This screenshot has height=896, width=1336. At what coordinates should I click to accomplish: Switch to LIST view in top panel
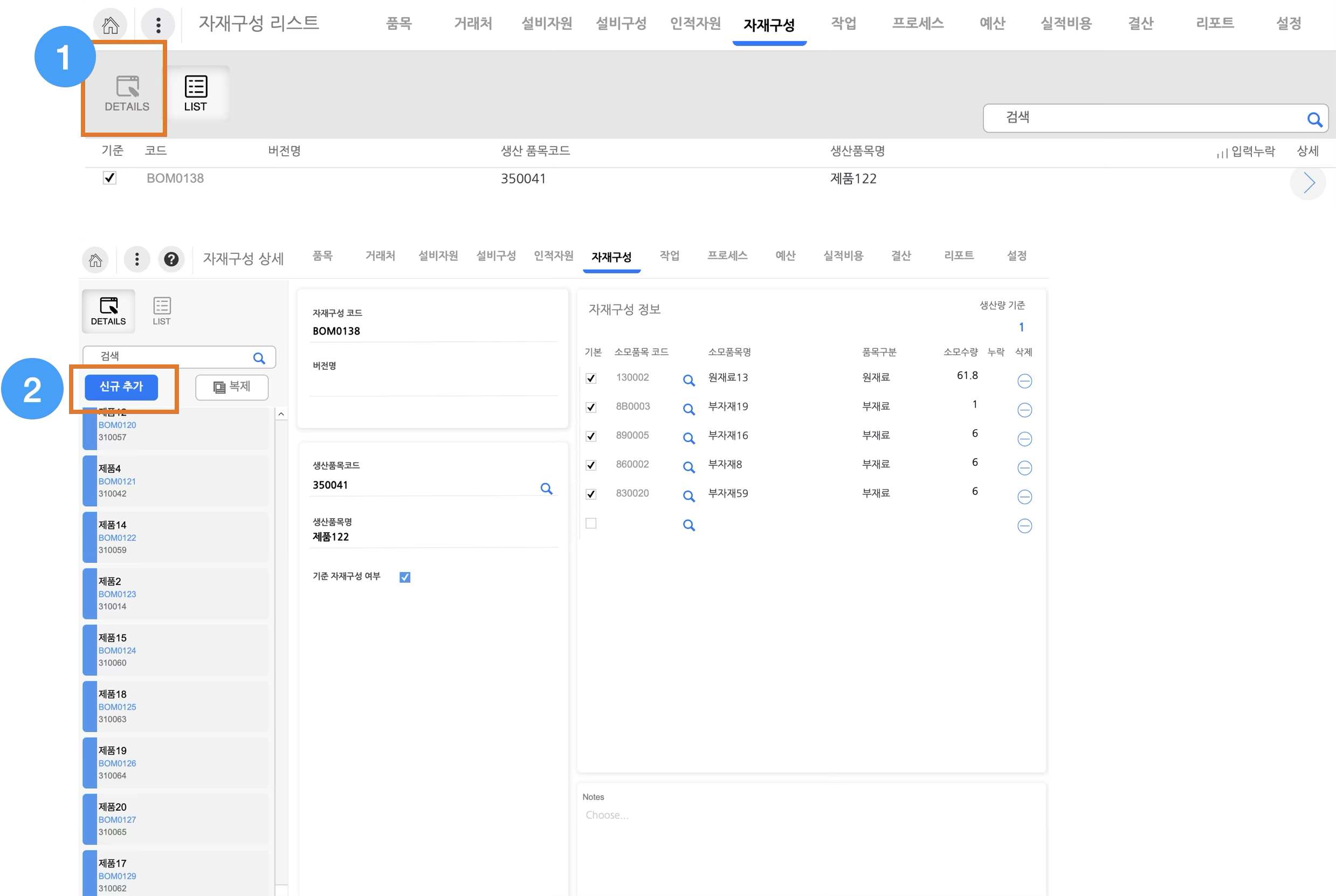[x=195, y=93]
